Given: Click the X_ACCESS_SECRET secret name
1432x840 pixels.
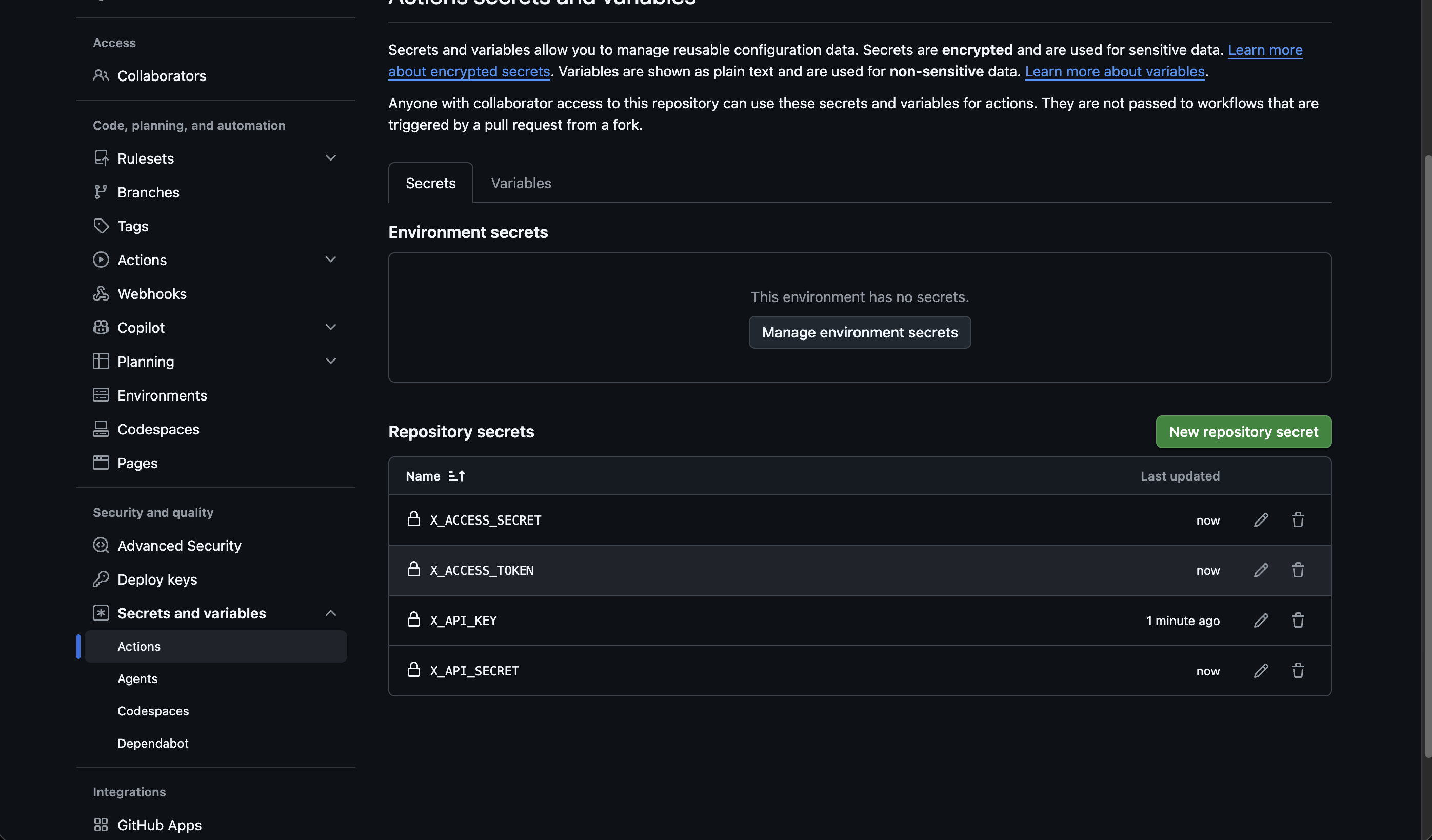Looking at the screenshot, I should pyautogui.click(x=485, y=521).
